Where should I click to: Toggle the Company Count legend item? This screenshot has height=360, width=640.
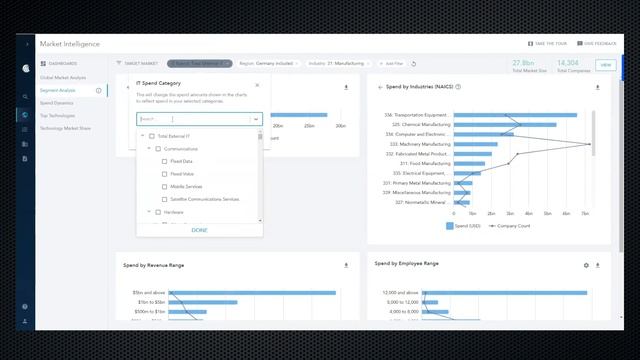[509, 226]
